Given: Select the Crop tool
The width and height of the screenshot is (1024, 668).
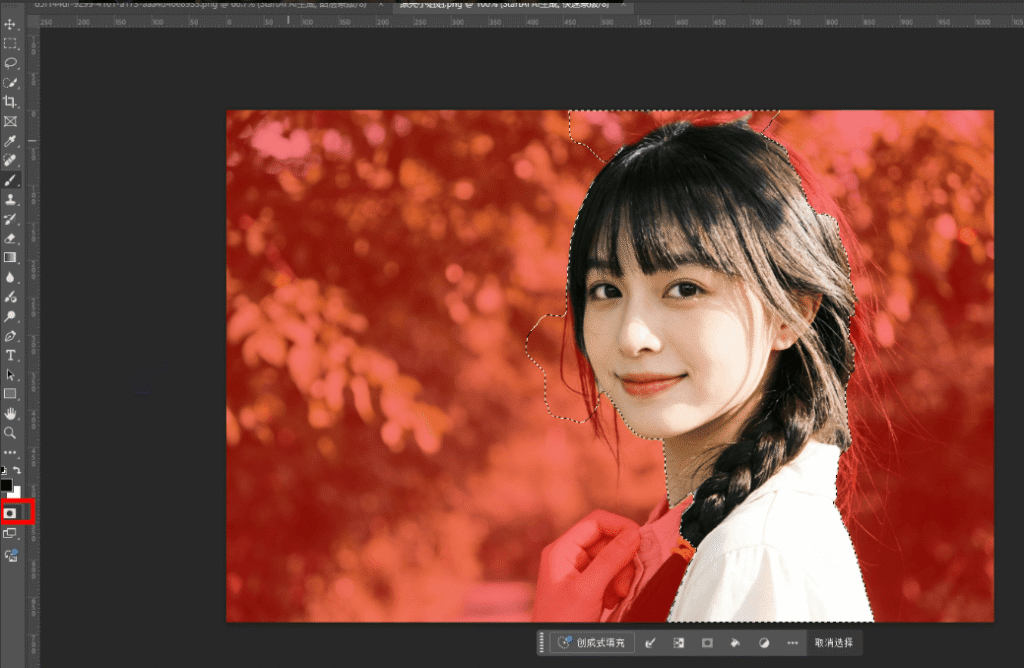Looking at the screenshot, I should coord(10,102).
